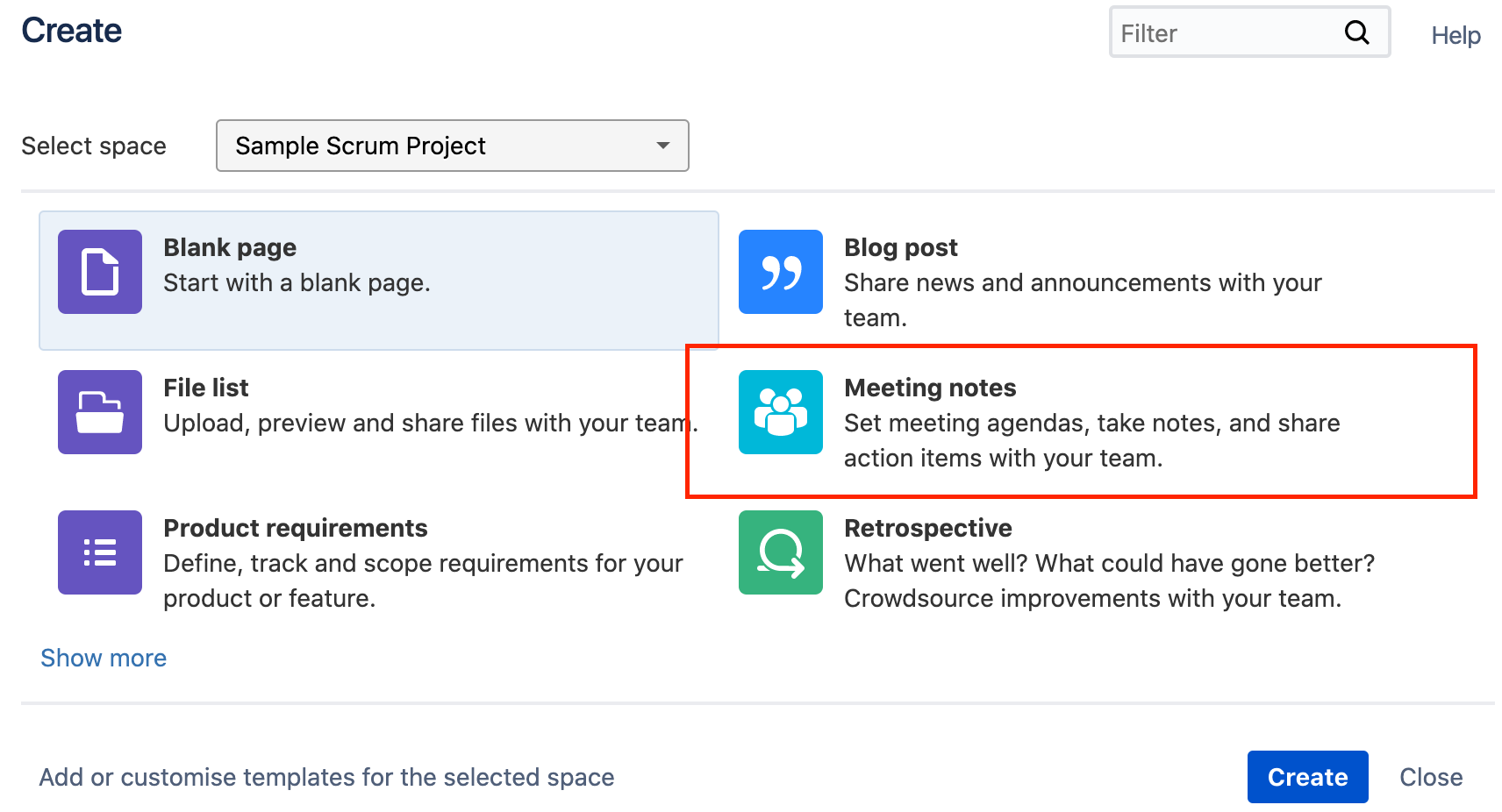The width and height of the screenshot is (1502, 812).
Task: Expand the template list with Show more
Action: click(104, 658)
